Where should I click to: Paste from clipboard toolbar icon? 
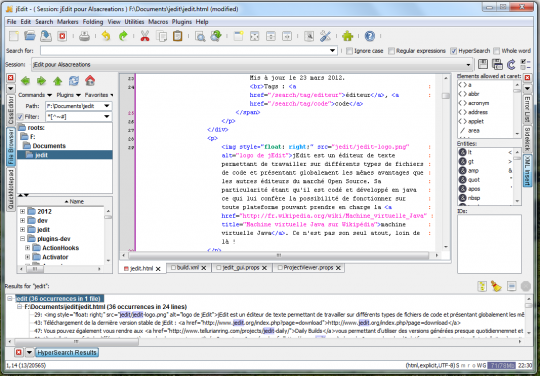tap(177, 36)
